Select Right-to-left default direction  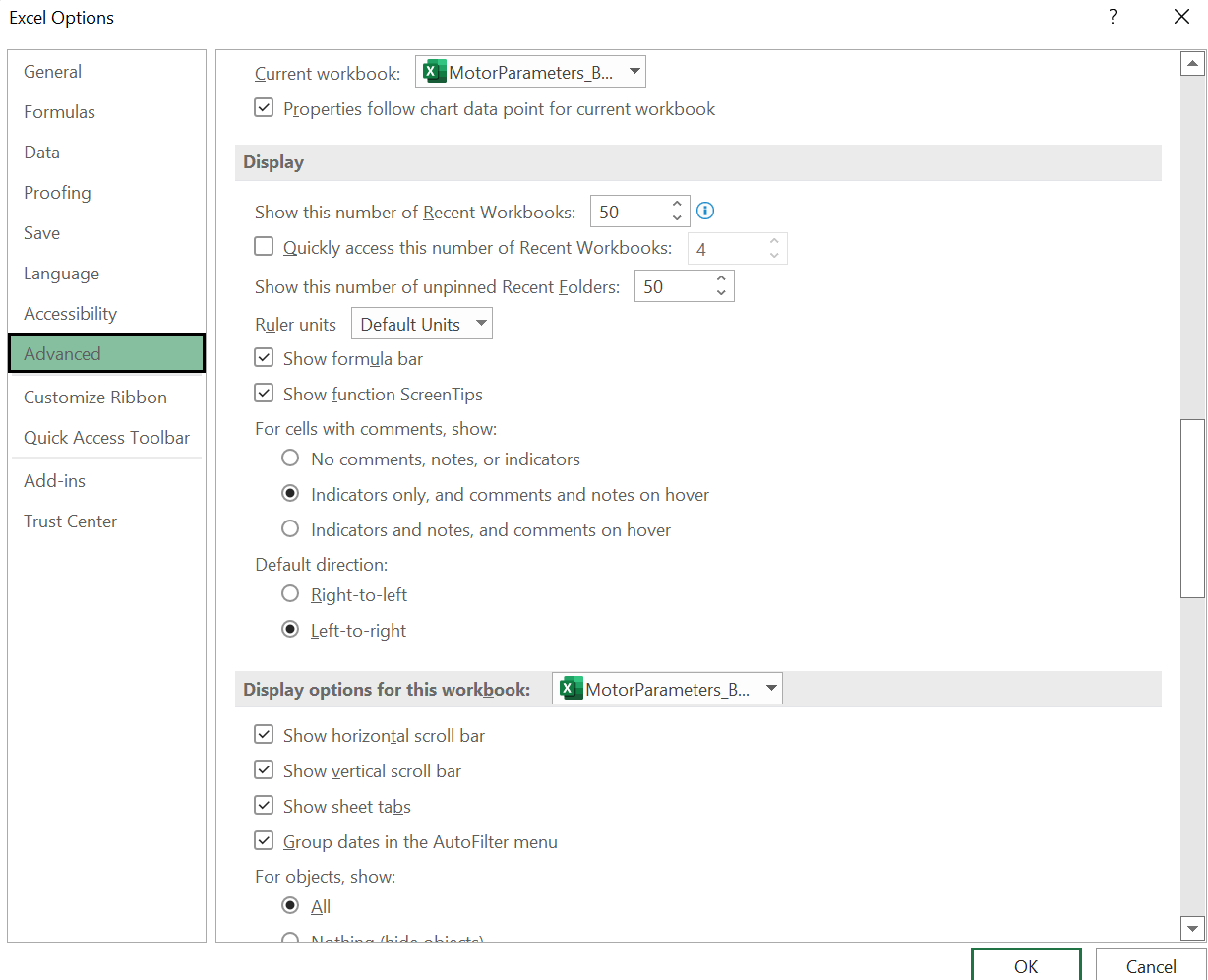click(290, 593)
